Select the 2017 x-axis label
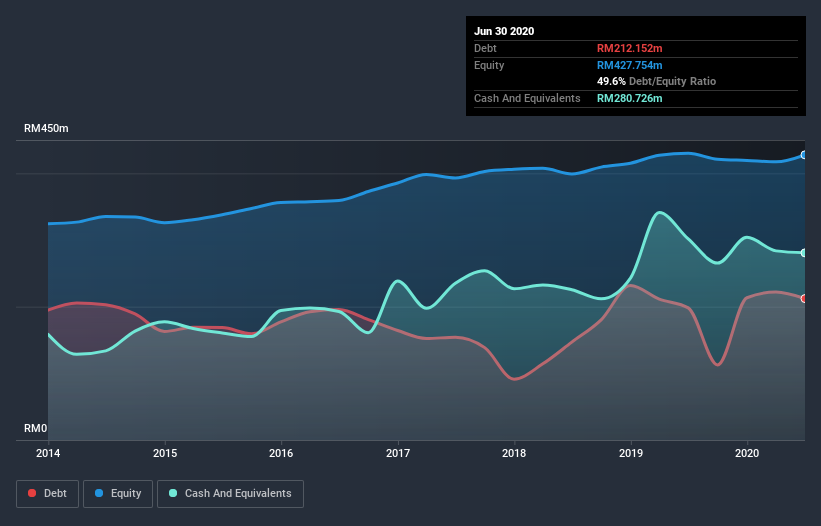Image resolution: width=821 pixels, height=526 pixels. tap(398, 453)
